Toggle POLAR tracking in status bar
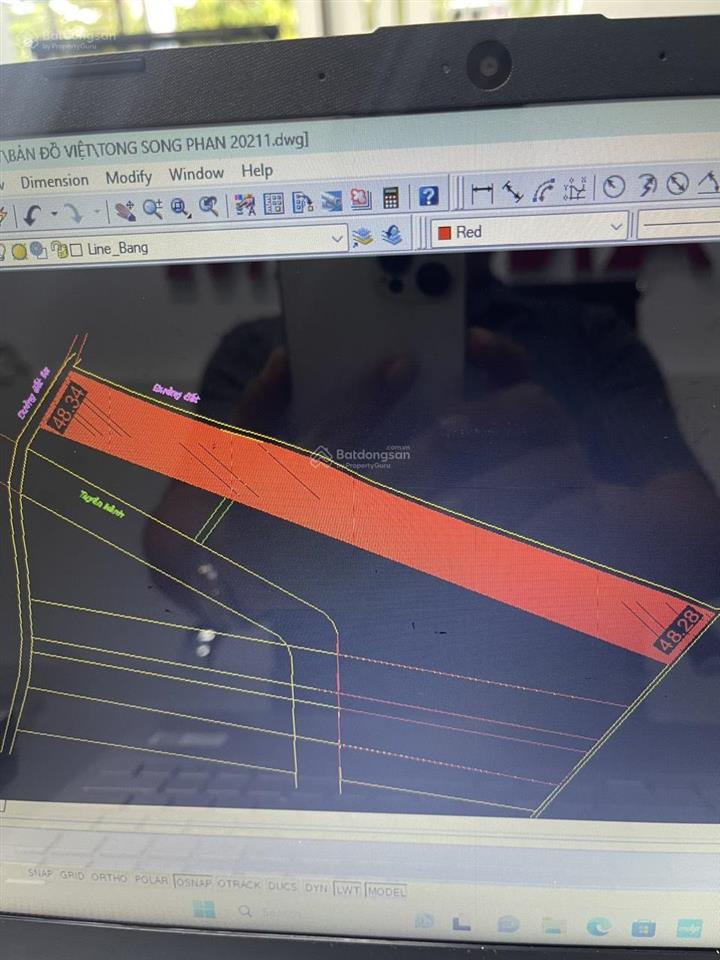Image resolution: width=720 pixels, height=960 pixels. (x=151, y=879)
